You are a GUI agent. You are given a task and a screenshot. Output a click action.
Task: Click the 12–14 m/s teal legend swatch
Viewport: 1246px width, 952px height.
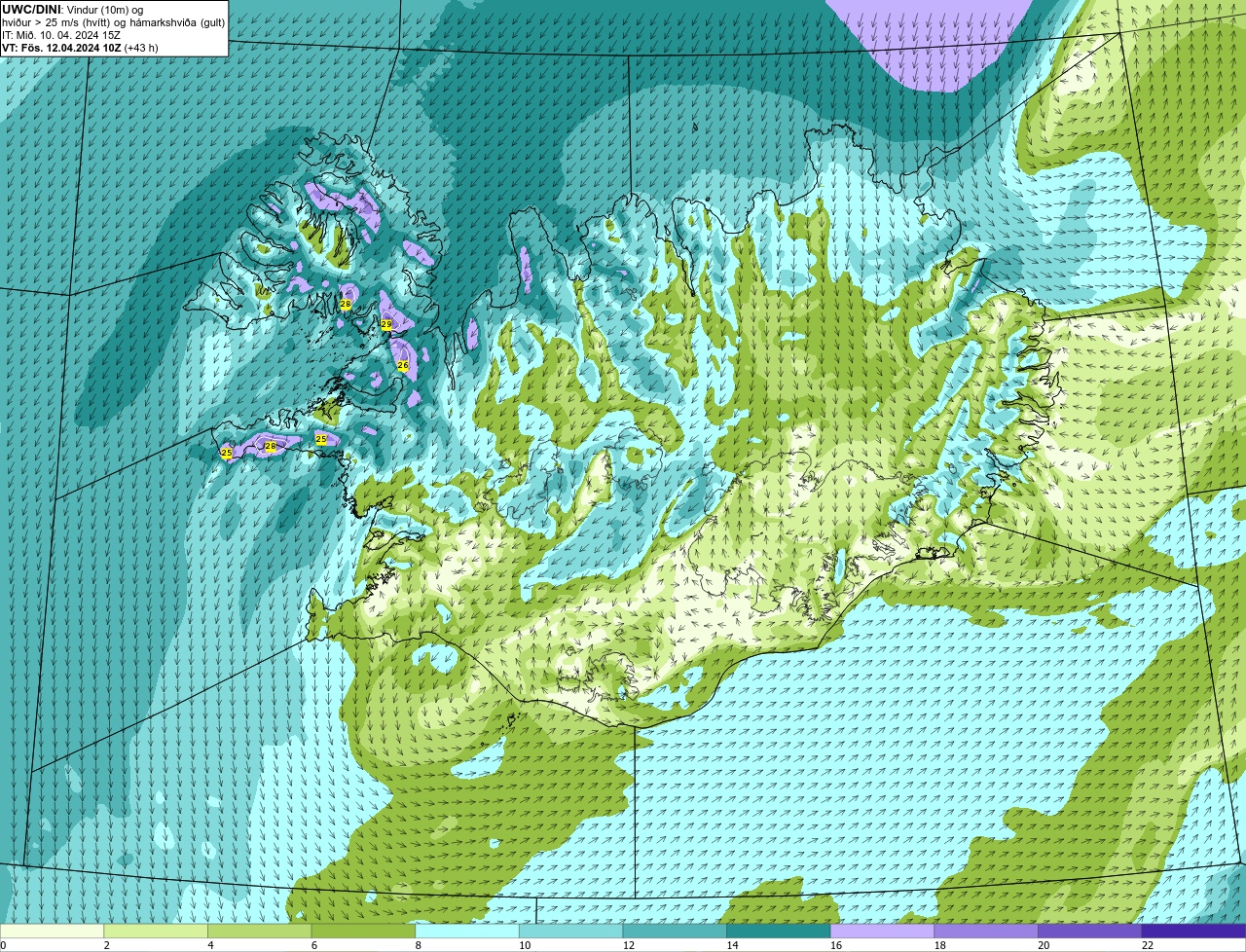(x=675, y=931)
